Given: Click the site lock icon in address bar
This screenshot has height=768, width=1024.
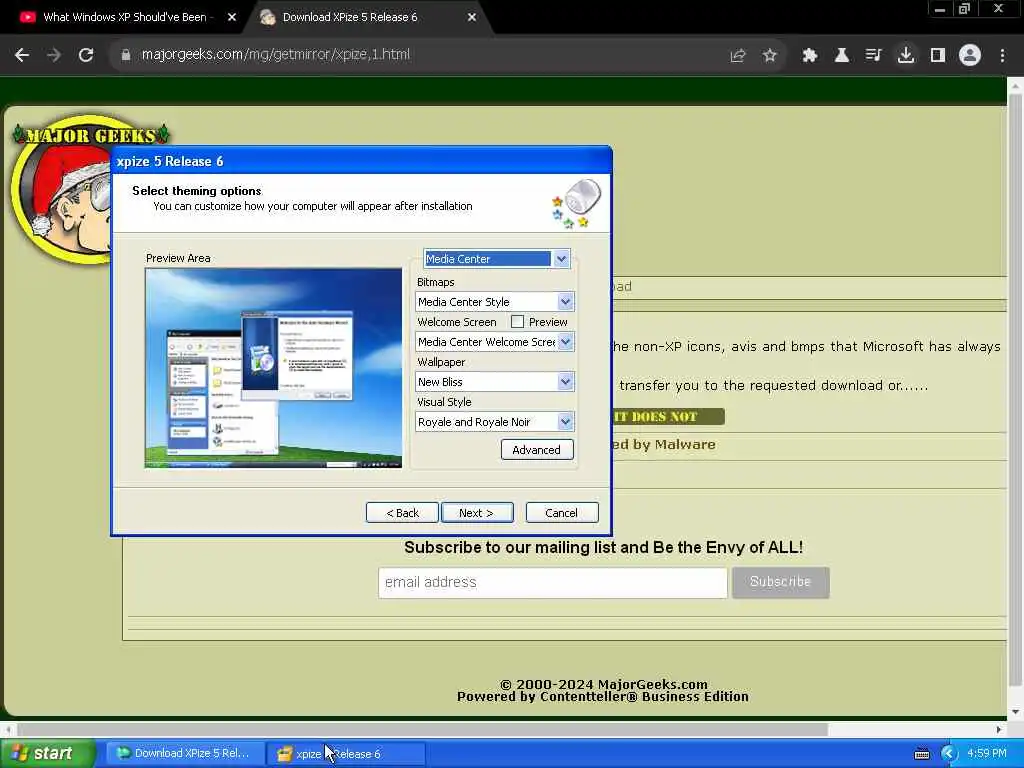Looking at the screenshot, I should pos(126,55).
